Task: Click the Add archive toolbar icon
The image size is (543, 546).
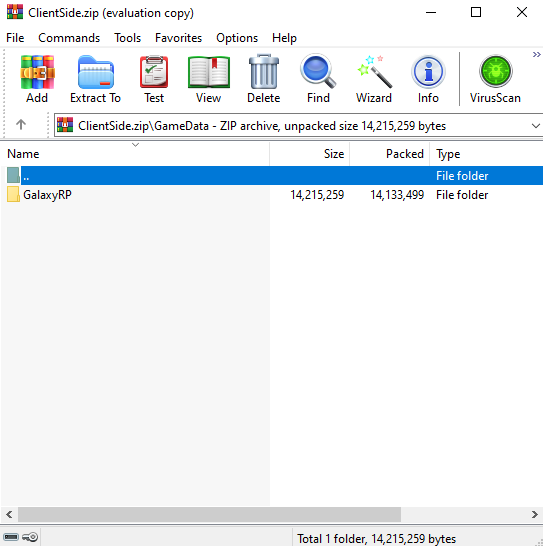Action: (37, 79)
